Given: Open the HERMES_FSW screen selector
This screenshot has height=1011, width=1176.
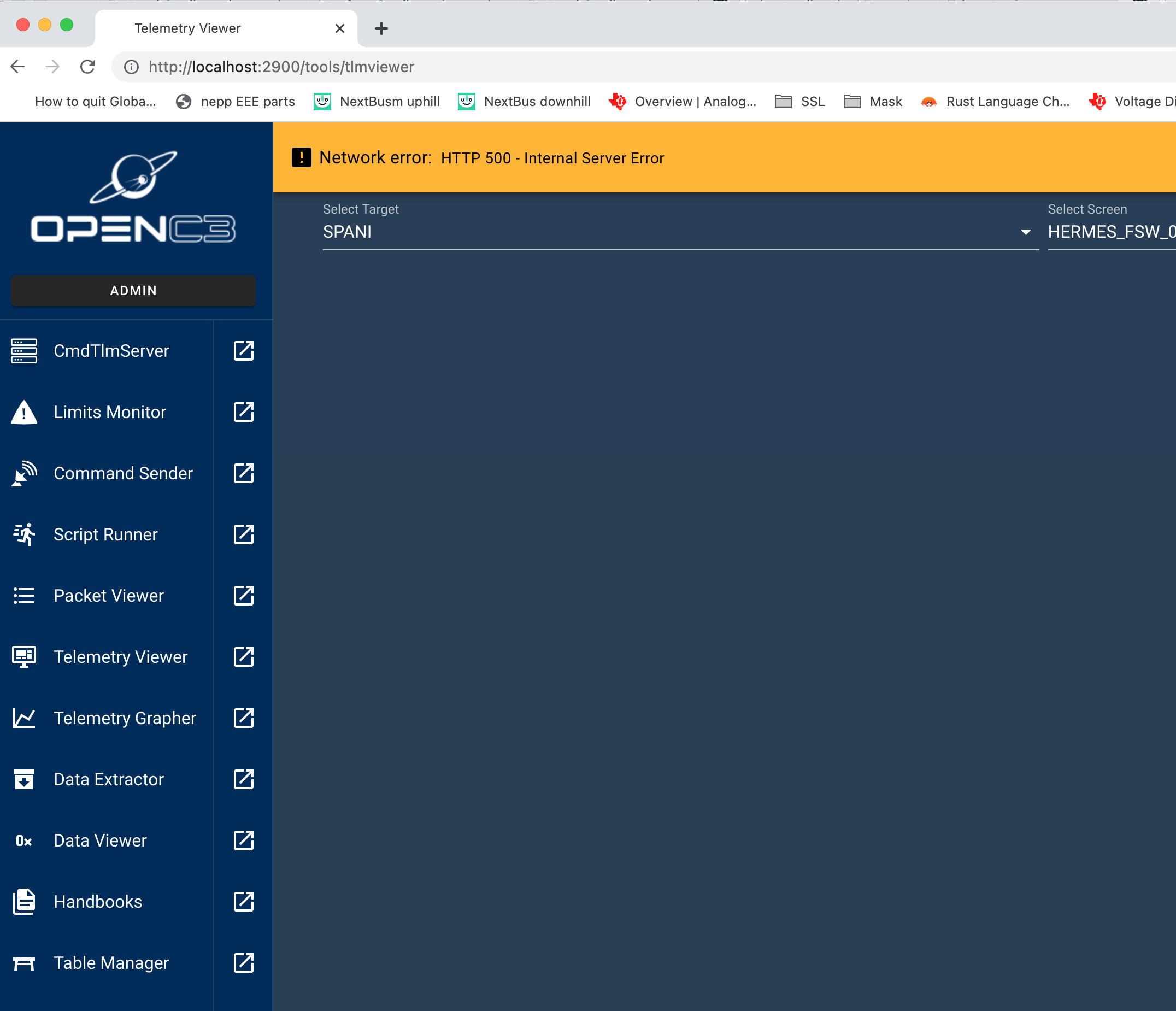Looking at the screenshot, I should point(1110,232).
